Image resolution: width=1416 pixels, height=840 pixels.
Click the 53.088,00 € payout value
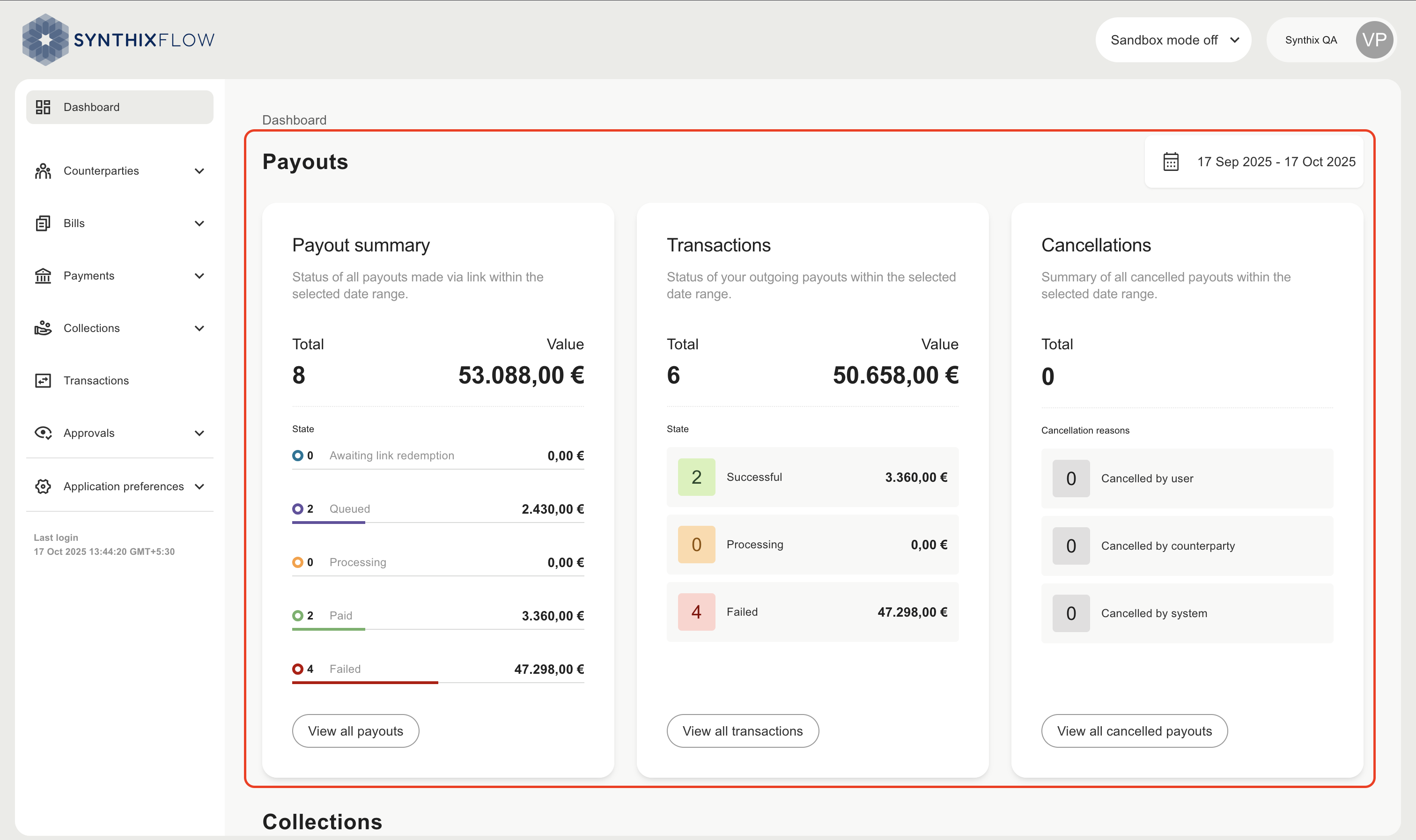[x=521, y=375]
